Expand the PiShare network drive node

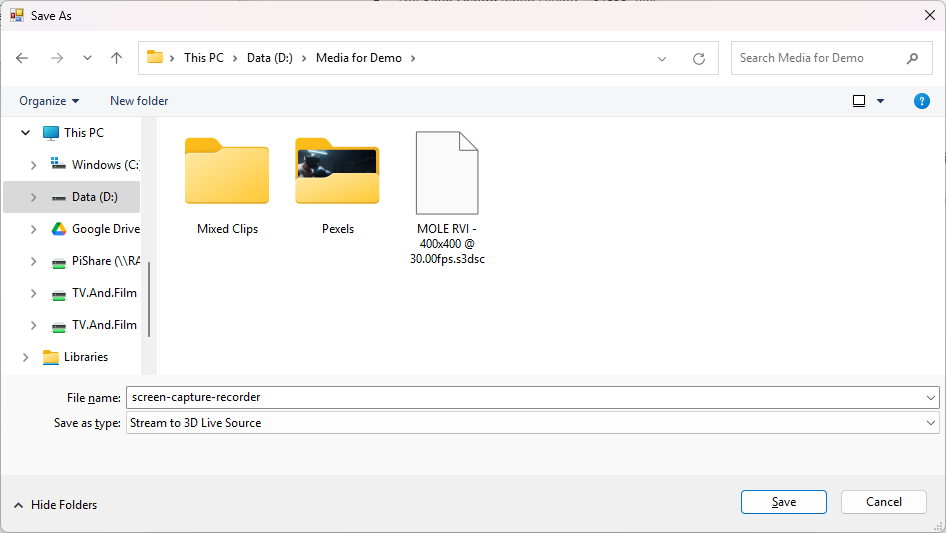coord(33,261)
